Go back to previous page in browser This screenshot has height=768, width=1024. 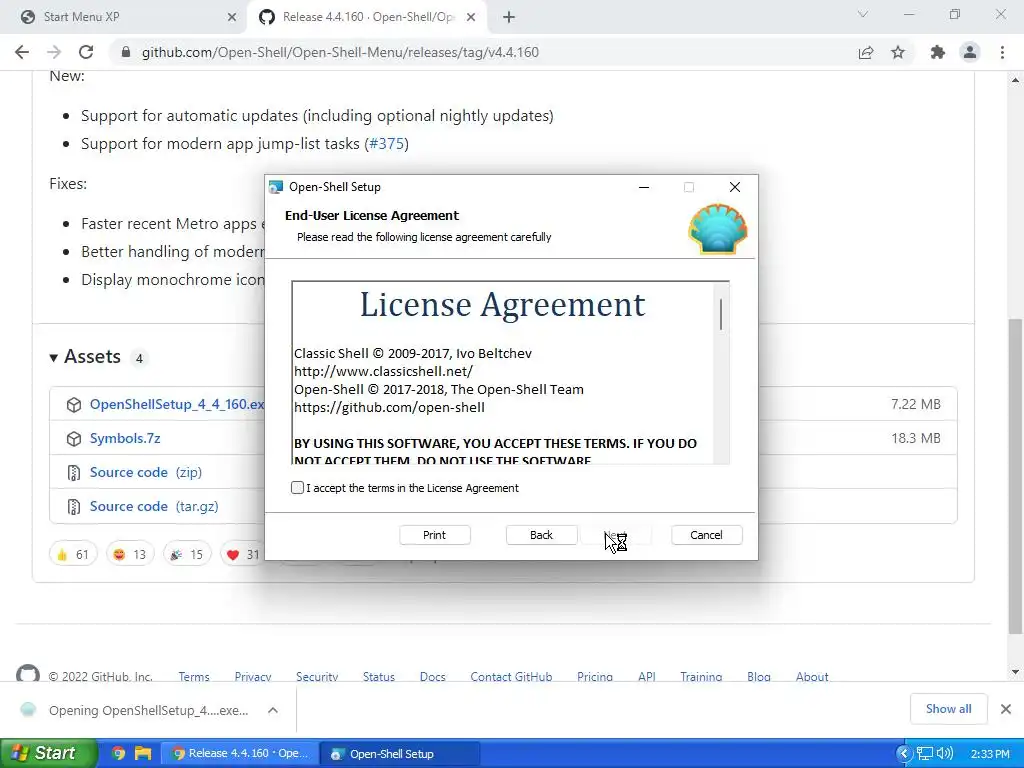coord(22,52)
